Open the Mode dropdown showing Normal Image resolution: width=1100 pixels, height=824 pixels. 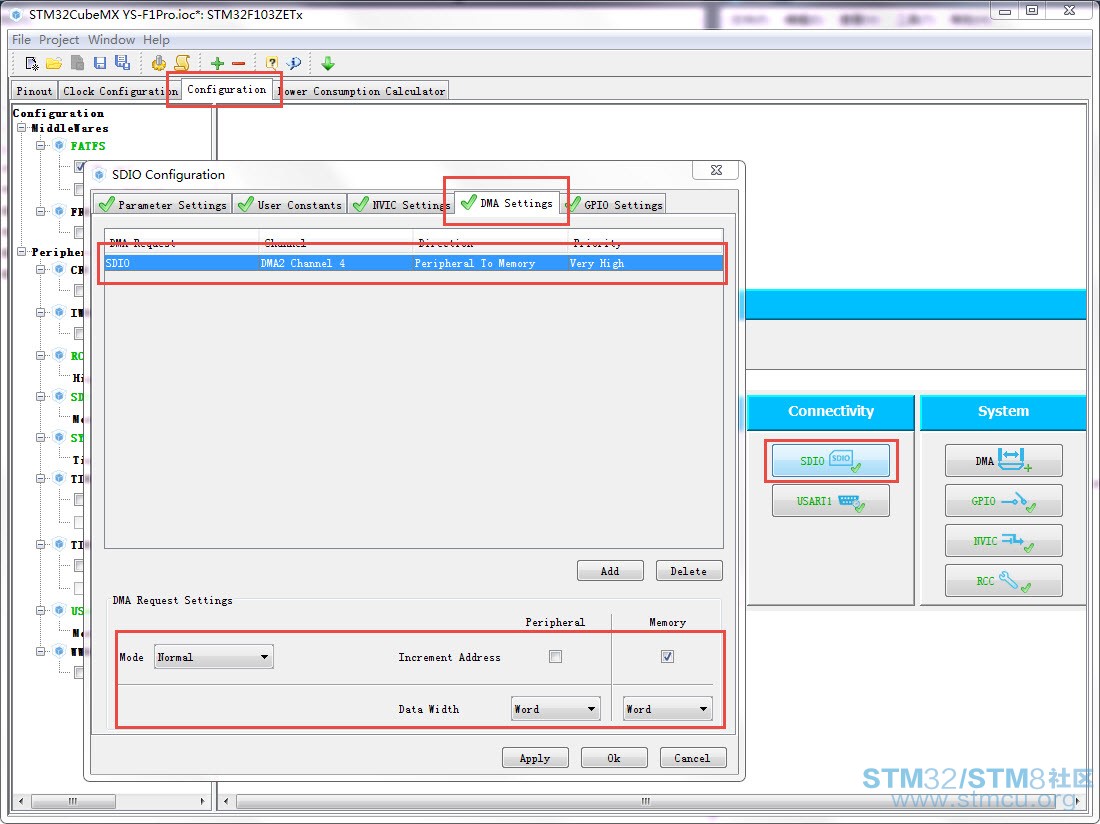(213, 657)
